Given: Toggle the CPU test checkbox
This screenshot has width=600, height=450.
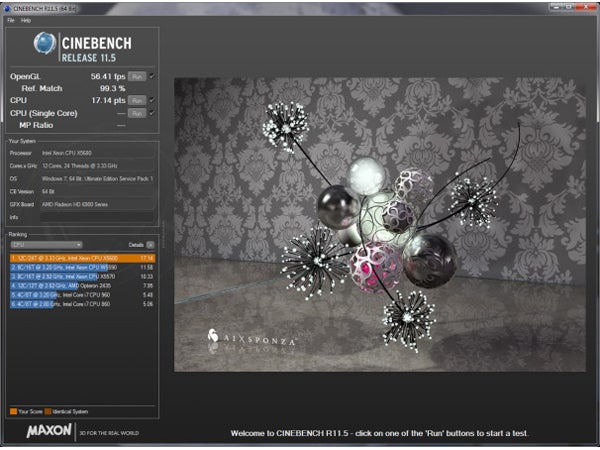Looking at the screenshot, I should tap(152, 100).
